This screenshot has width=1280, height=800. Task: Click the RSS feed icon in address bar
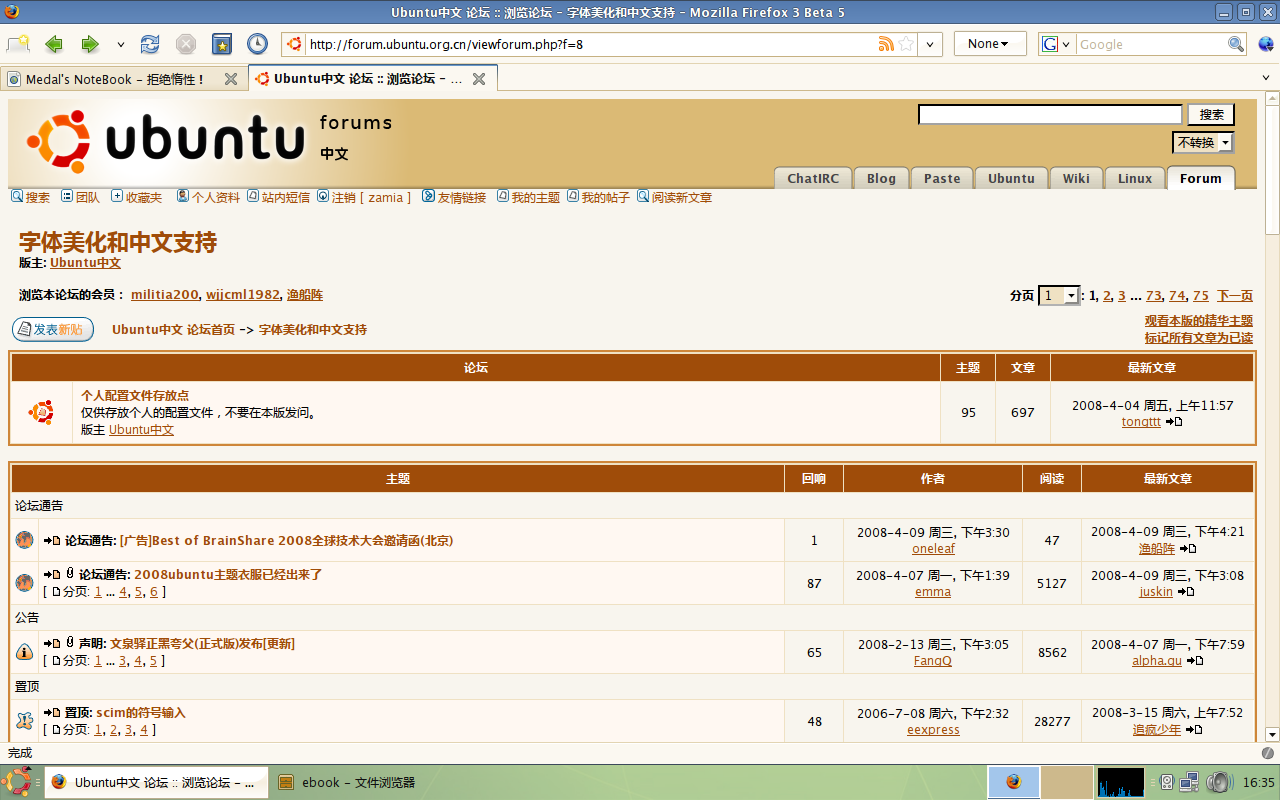coord(885,44)
